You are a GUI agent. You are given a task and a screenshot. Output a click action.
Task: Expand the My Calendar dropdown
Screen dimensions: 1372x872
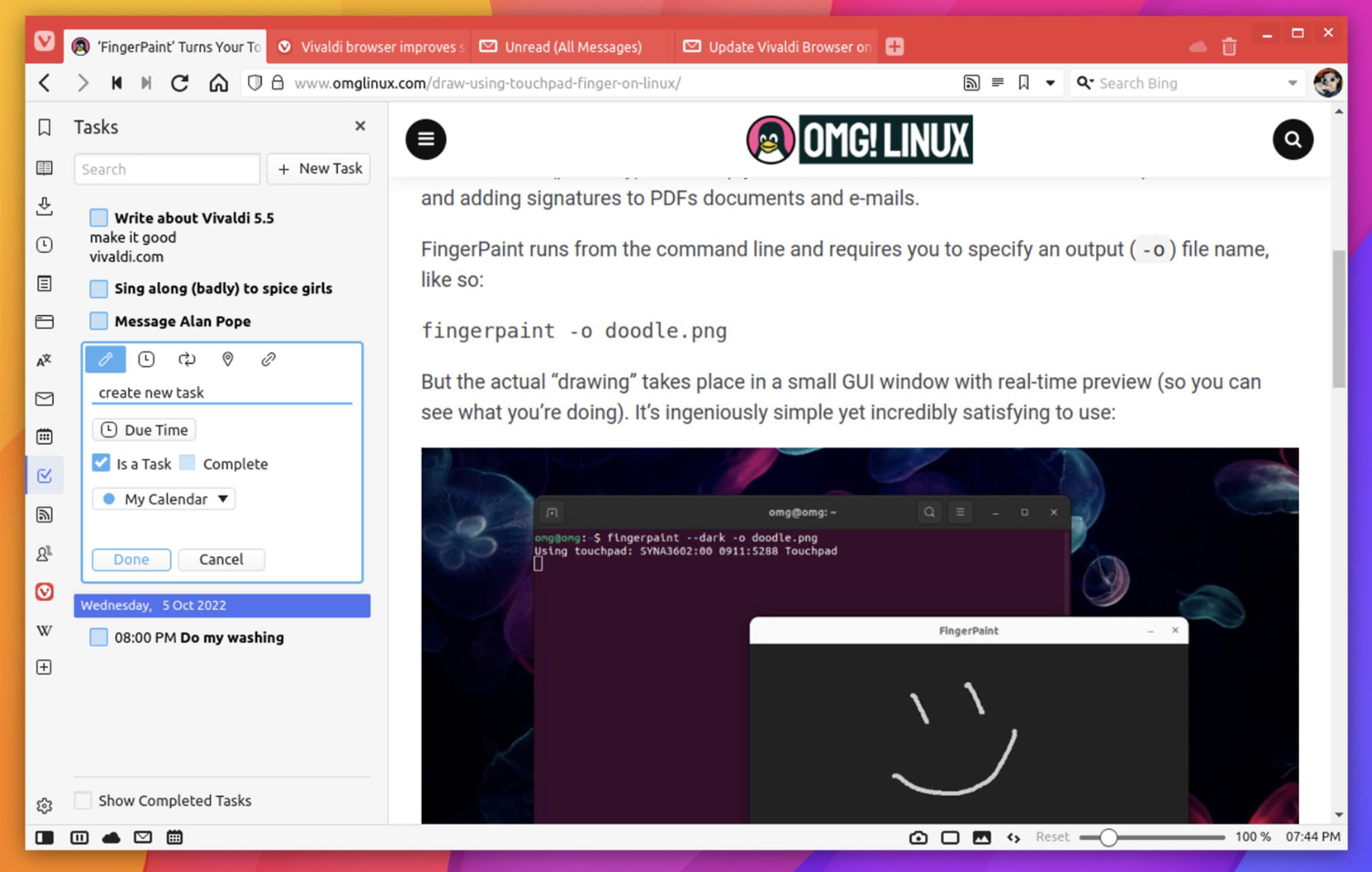(x=164, y=499)
